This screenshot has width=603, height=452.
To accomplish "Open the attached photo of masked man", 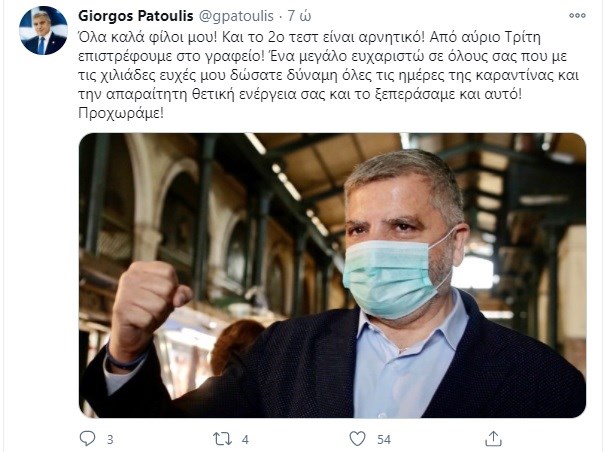I will 332,275.
